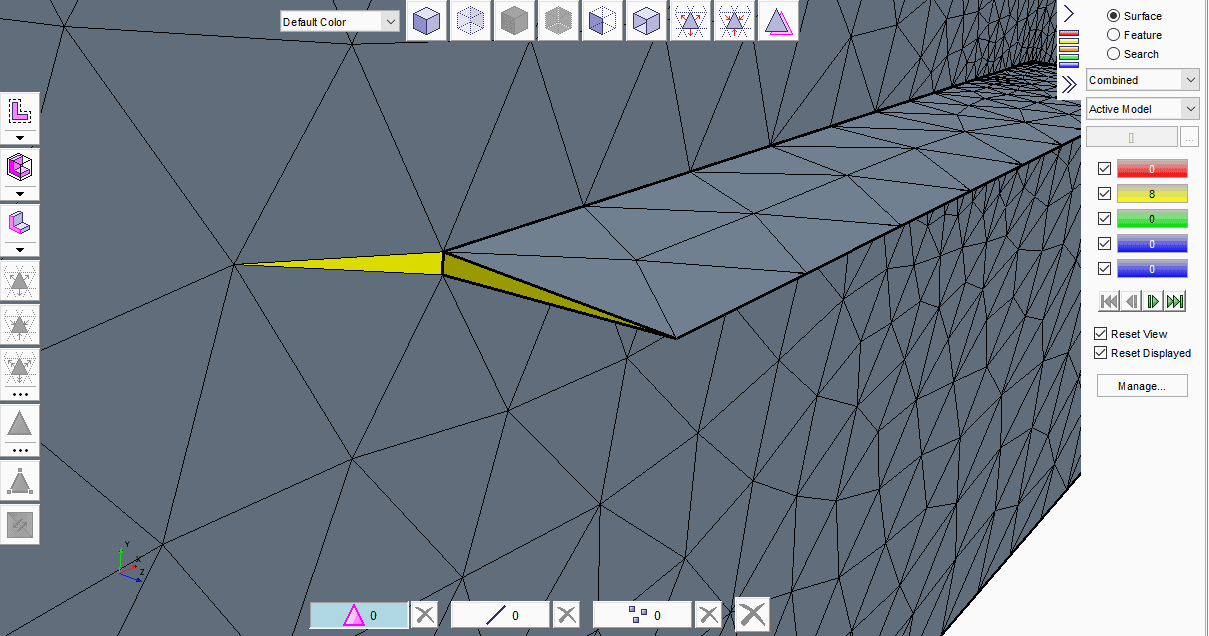Open the Default Color dropdown
Screen dimensions: 1209x636
[x=339, y=21]
